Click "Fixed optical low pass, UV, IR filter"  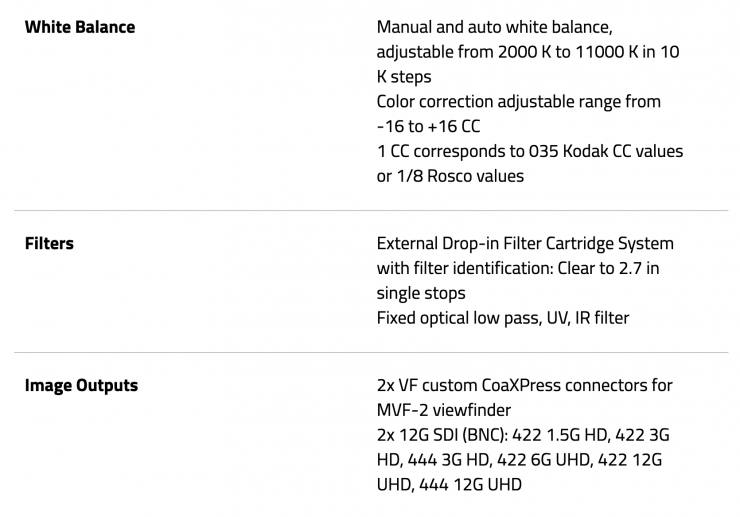503,318
